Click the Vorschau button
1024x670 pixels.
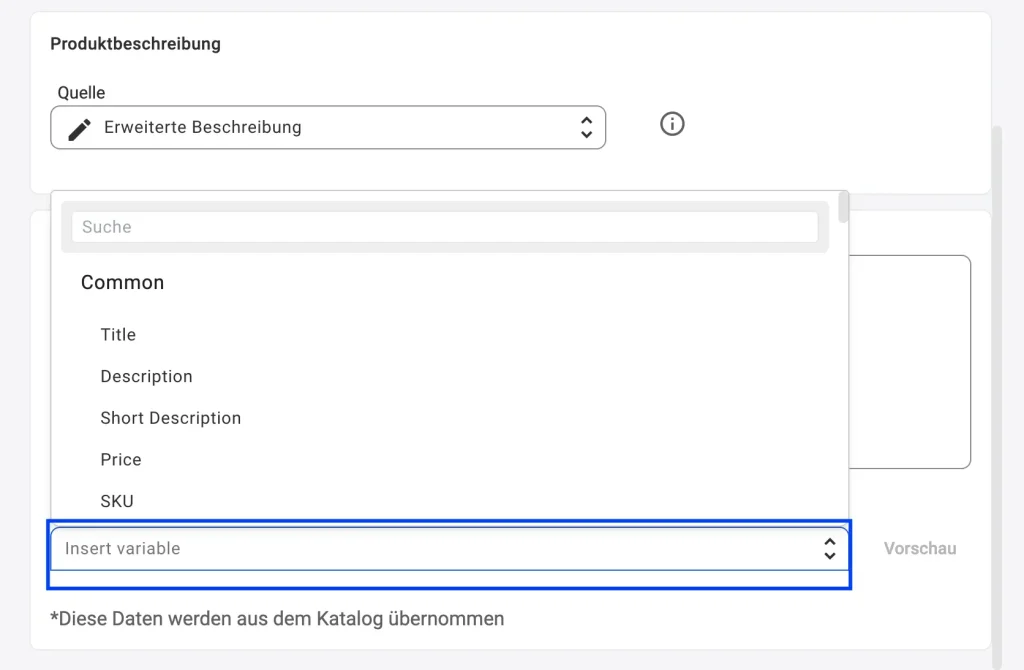pos(919,548)
